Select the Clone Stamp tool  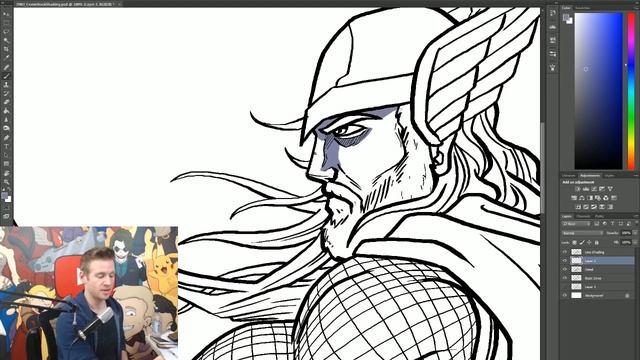pos(7,84)
